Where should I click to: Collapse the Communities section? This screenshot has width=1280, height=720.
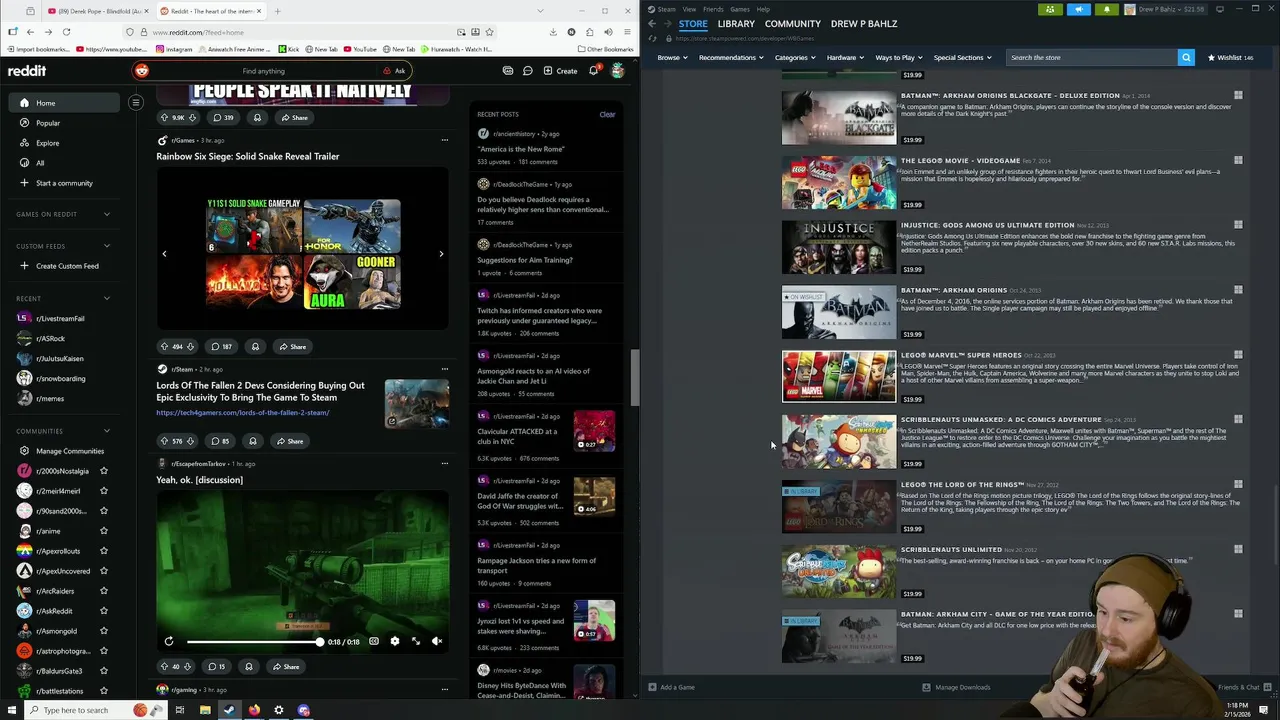point(107,431)
